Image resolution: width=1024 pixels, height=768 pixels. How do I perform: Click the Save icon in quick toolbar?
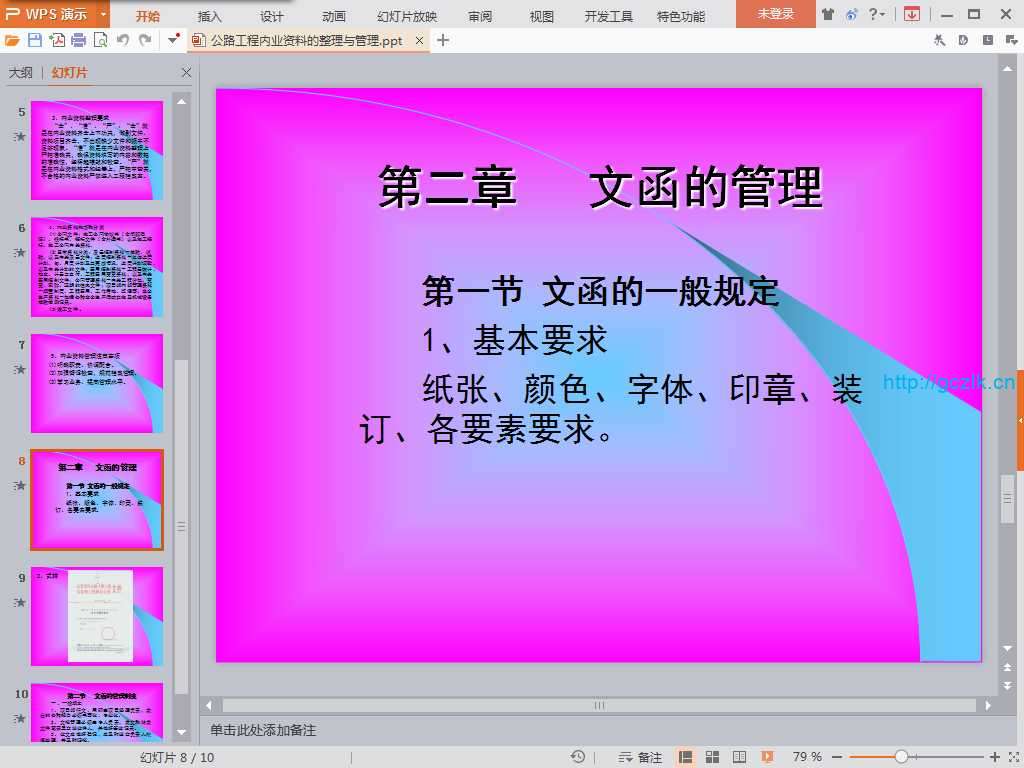pos(35,40)
